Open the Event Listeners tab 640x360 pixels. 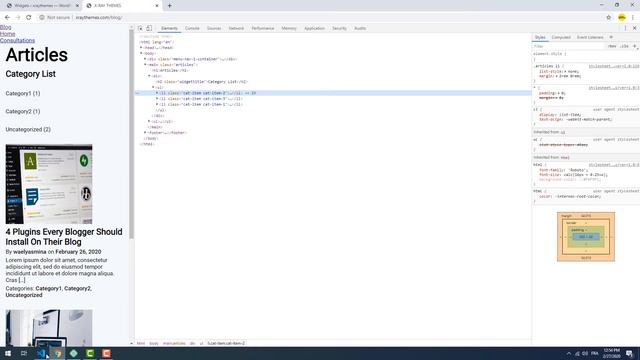pyautogui.click(x=590, y=37)
